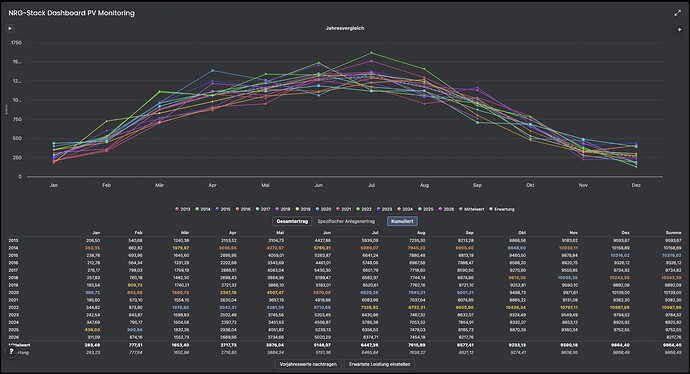Hide the 2022 series in the legend

(x=364, y=209)
